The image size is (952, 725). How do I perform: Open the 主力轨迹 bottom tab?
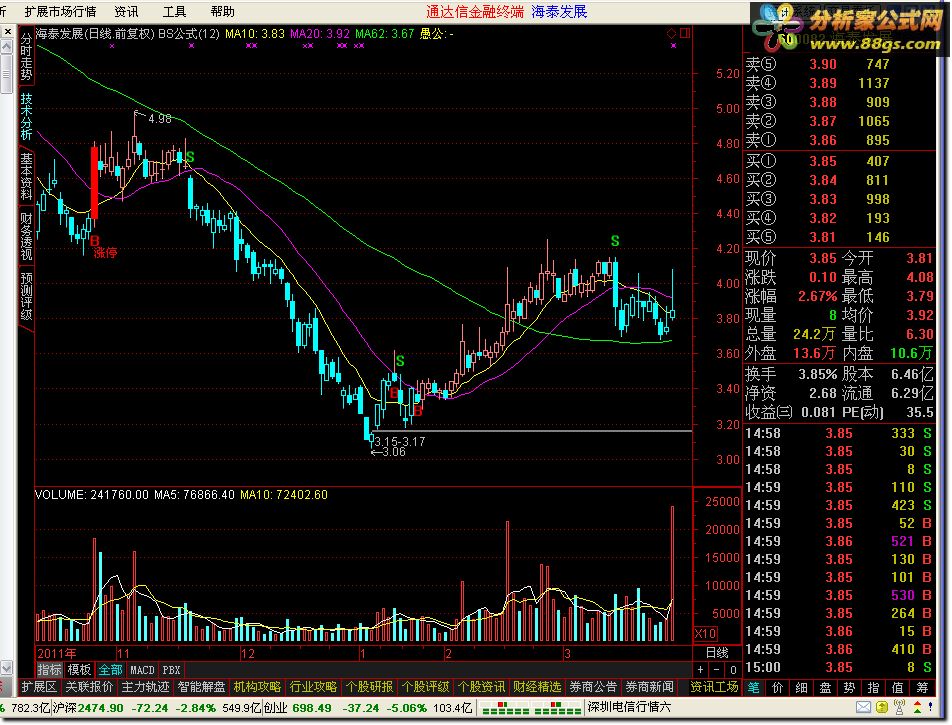[x=145, y=687]
